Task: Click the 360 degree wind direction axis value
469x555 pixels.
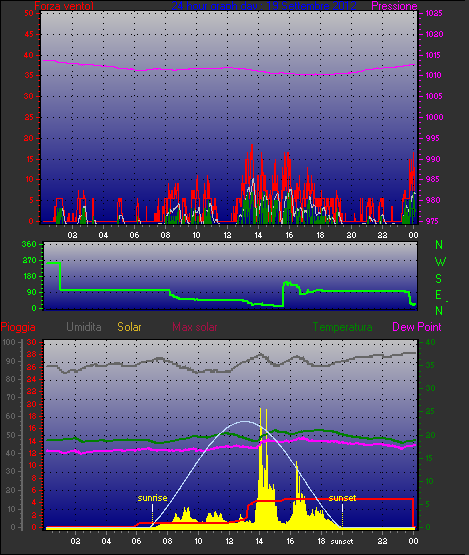Action: pos(29,244)
